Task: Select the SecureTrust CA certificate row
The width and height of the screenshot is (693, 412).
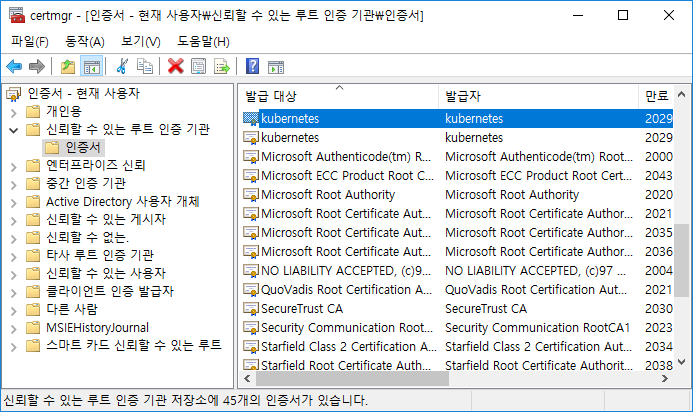Action: pos(457,309)
